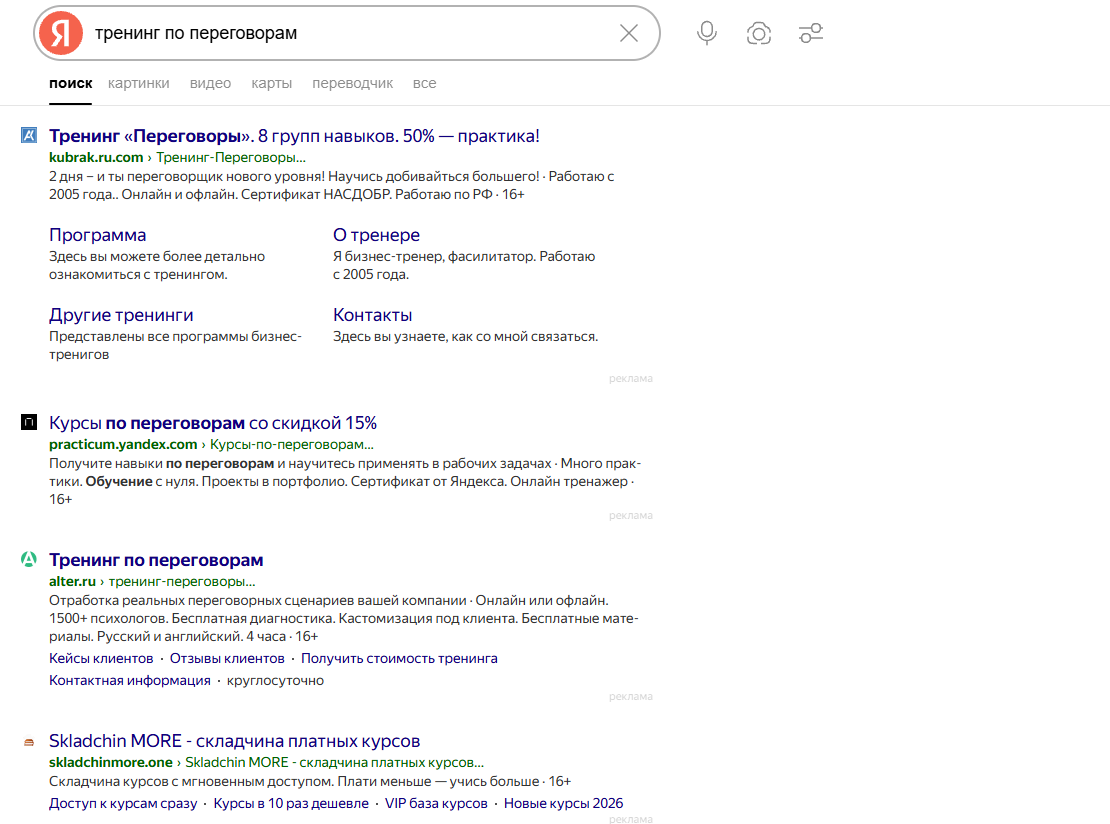Screen dimensions: 1110x824
Task: Open Доступ к курсам сразу link
Action: point(123,803)
